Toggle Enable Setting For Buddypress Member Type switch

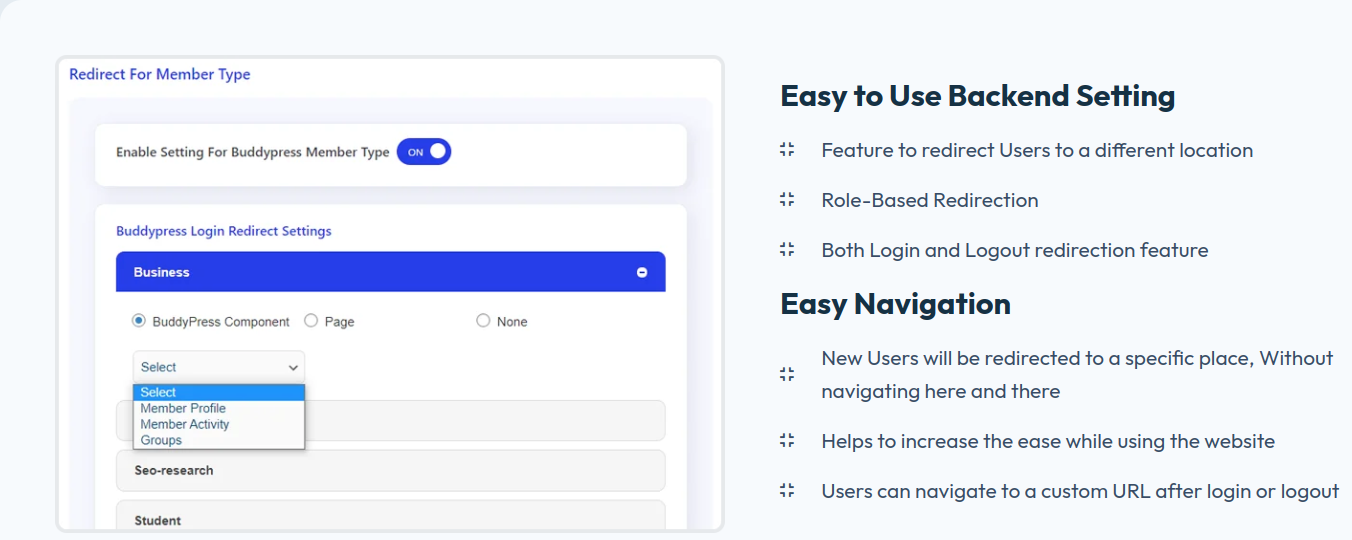pyautogui.click(x=424, y=152)
